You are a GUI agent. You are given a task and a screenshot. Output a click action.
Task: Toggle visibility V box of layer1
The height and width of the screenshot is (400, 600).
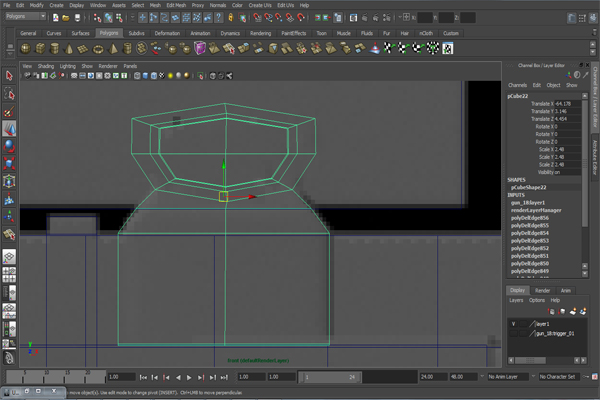pyautogui.click(x=514, y=324)
